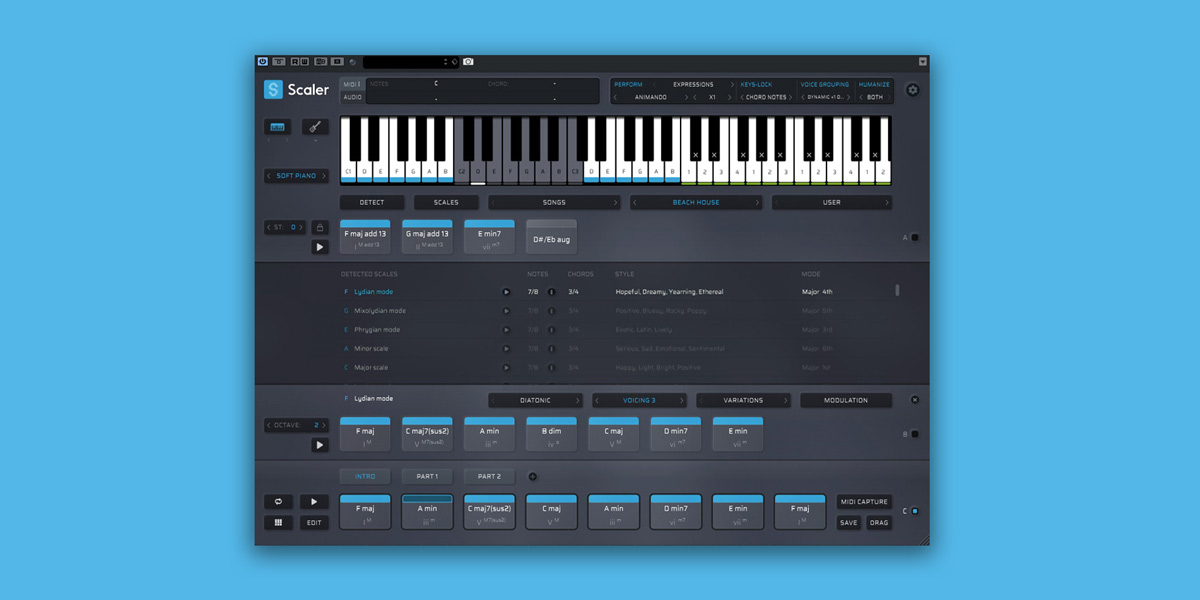Open pad grid view with the grid icon
The width and height of the screenshot is (1200, 600).
click(278, 522)
